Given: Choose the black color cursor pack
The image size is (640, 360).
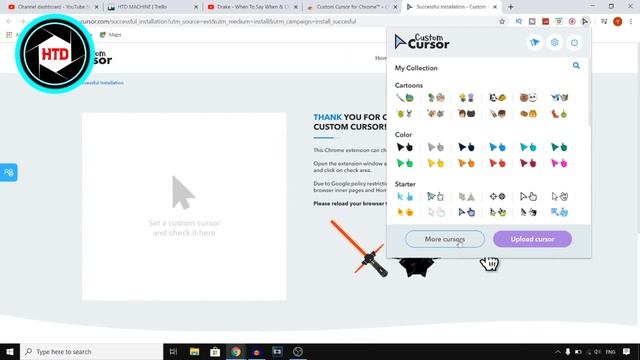Looking at the screenshot, I should point(404,147).
